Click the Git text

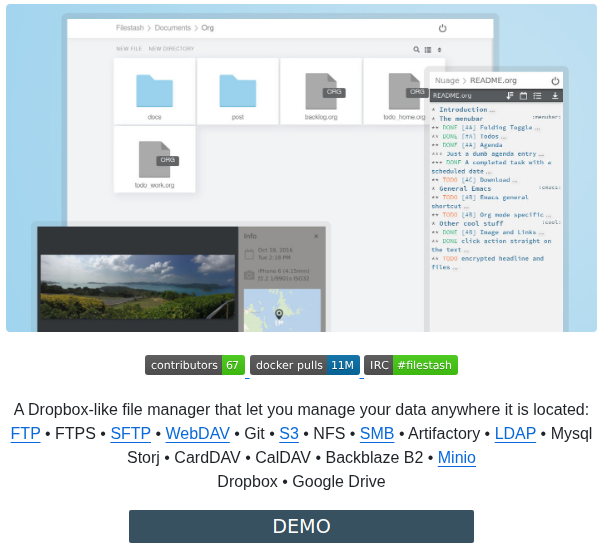point(254,434)
